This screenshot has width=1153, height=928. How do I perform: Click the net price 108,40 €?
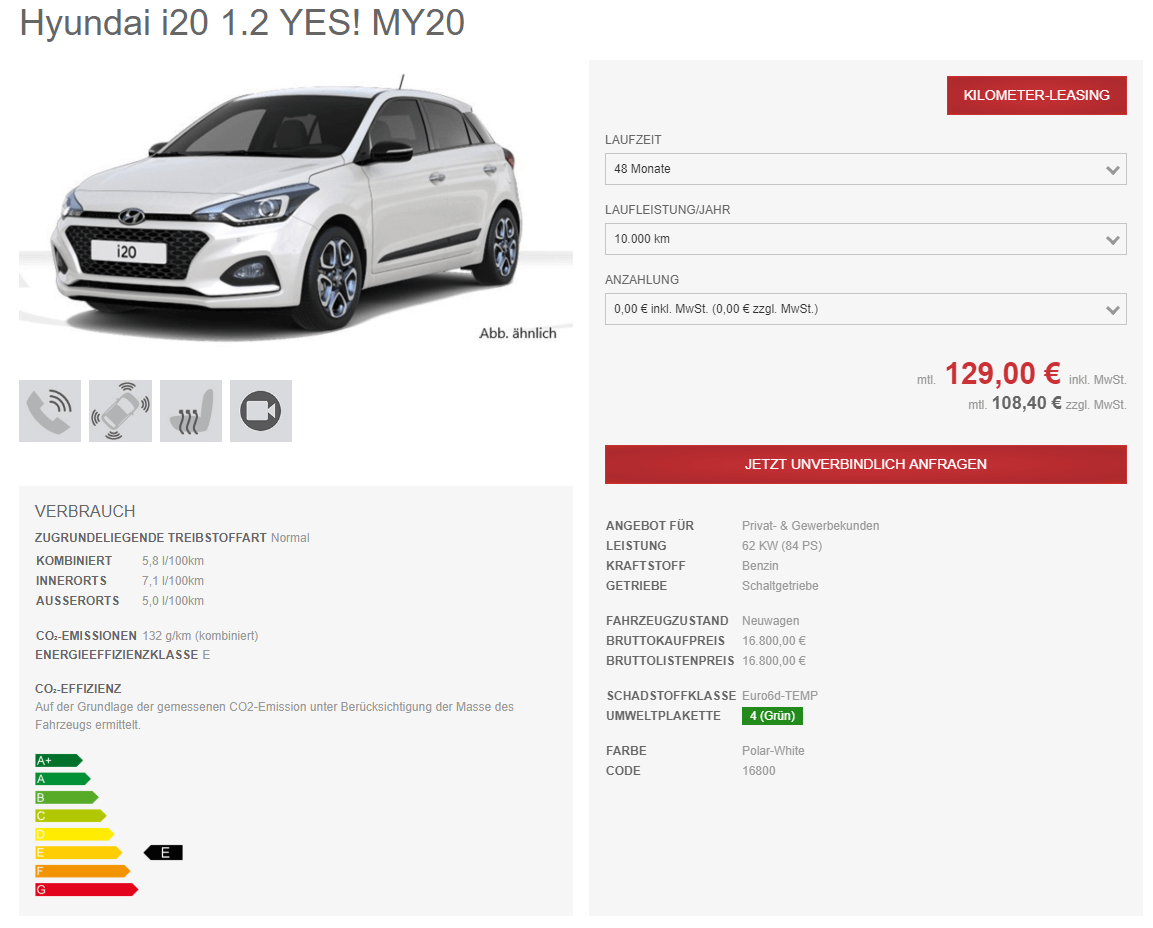[x=1027, y=403]
